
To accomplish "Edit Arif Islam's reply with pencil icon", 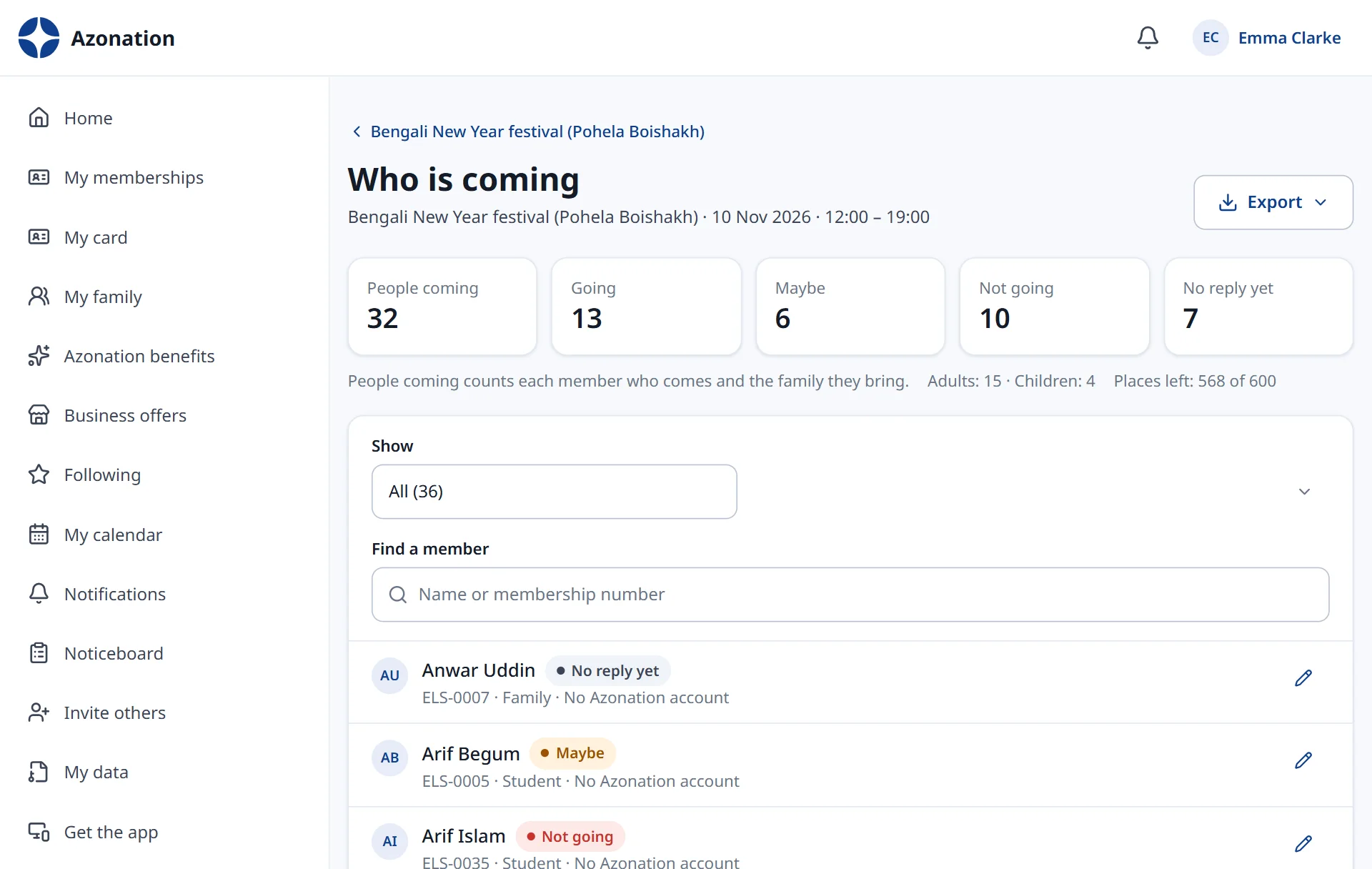I will 1303,844.
